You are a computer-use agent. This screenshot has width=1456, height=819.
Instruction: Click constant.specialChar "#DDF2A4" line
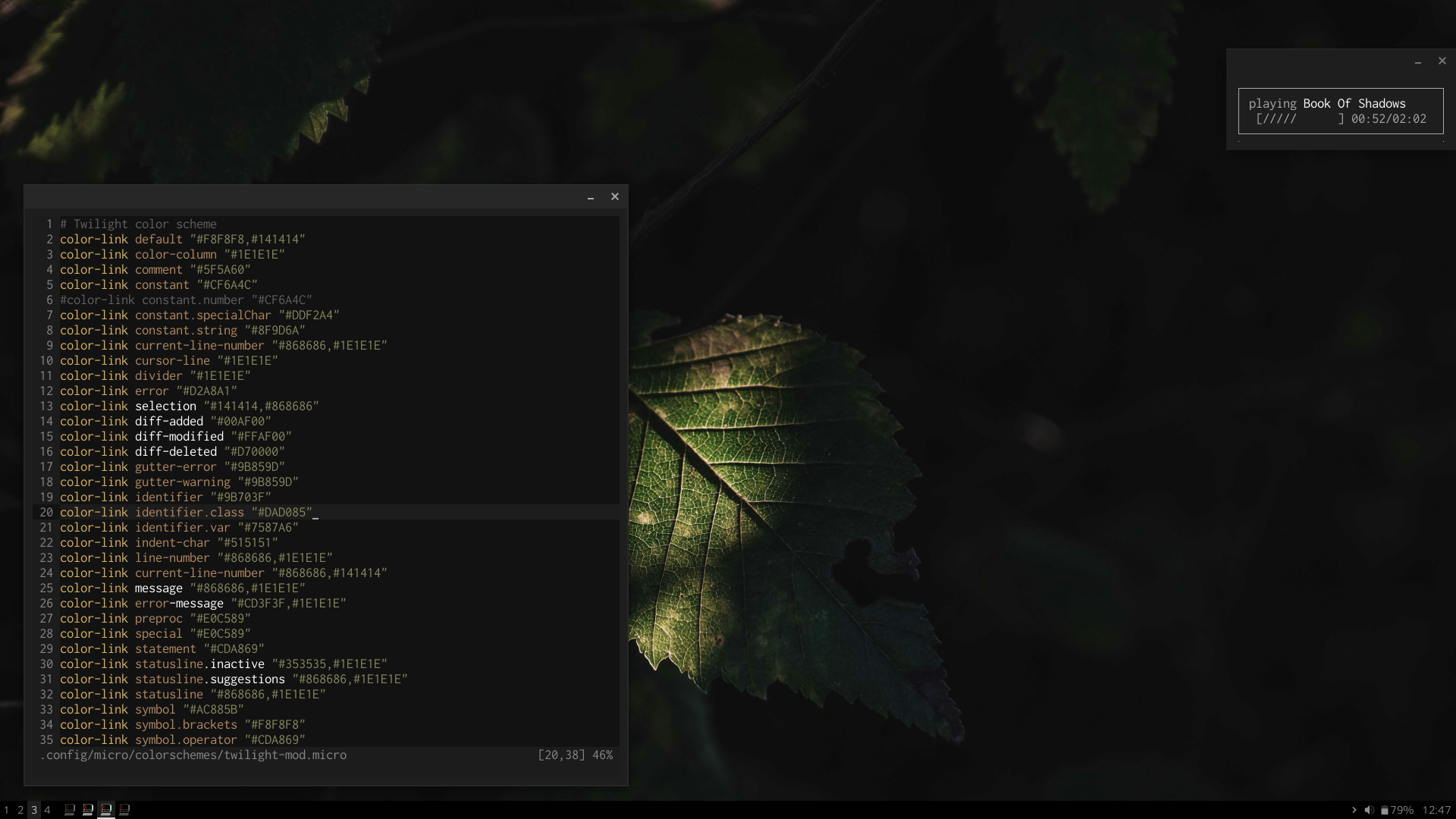199,315
